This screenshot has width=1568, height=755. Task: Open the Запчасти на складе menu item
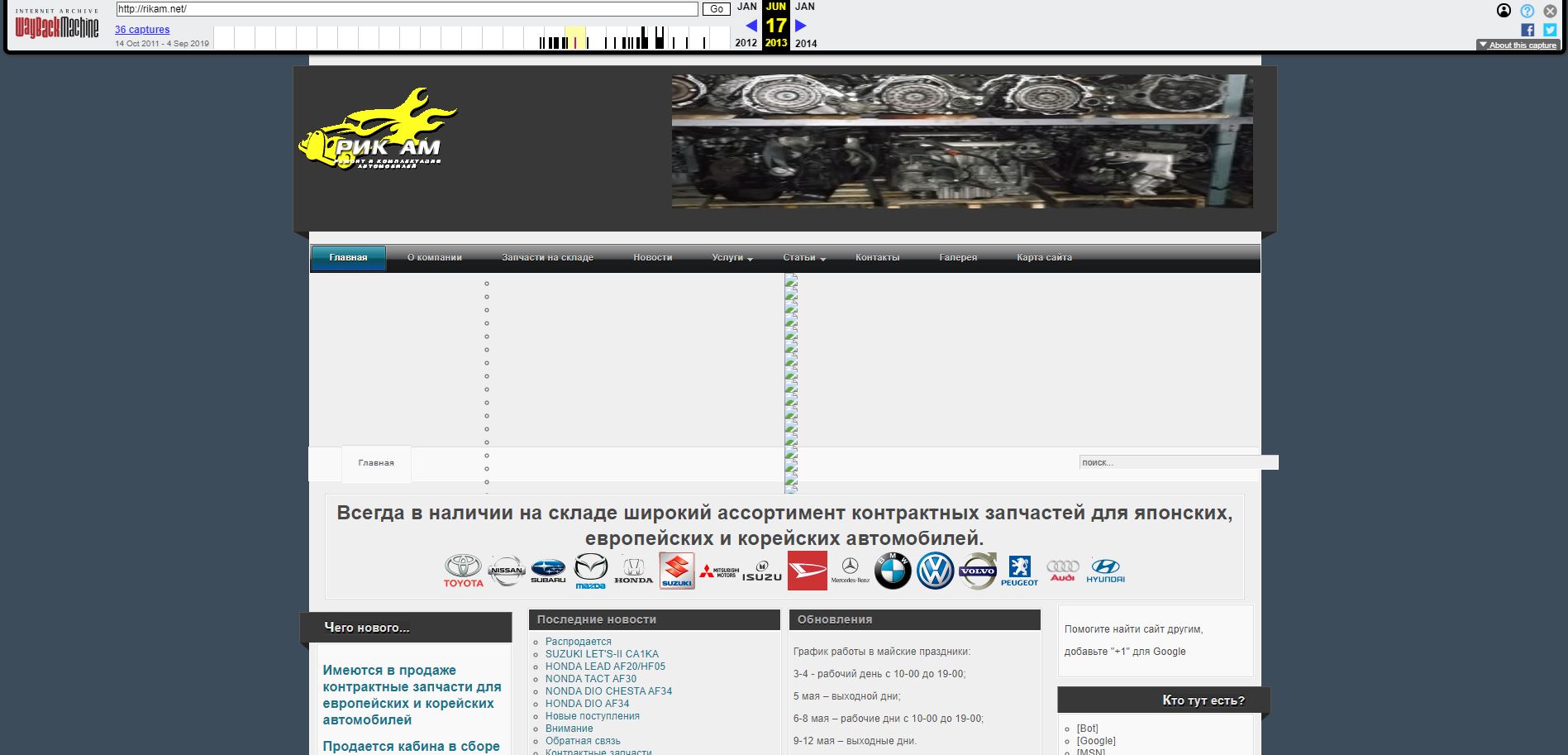pos(547,258)
